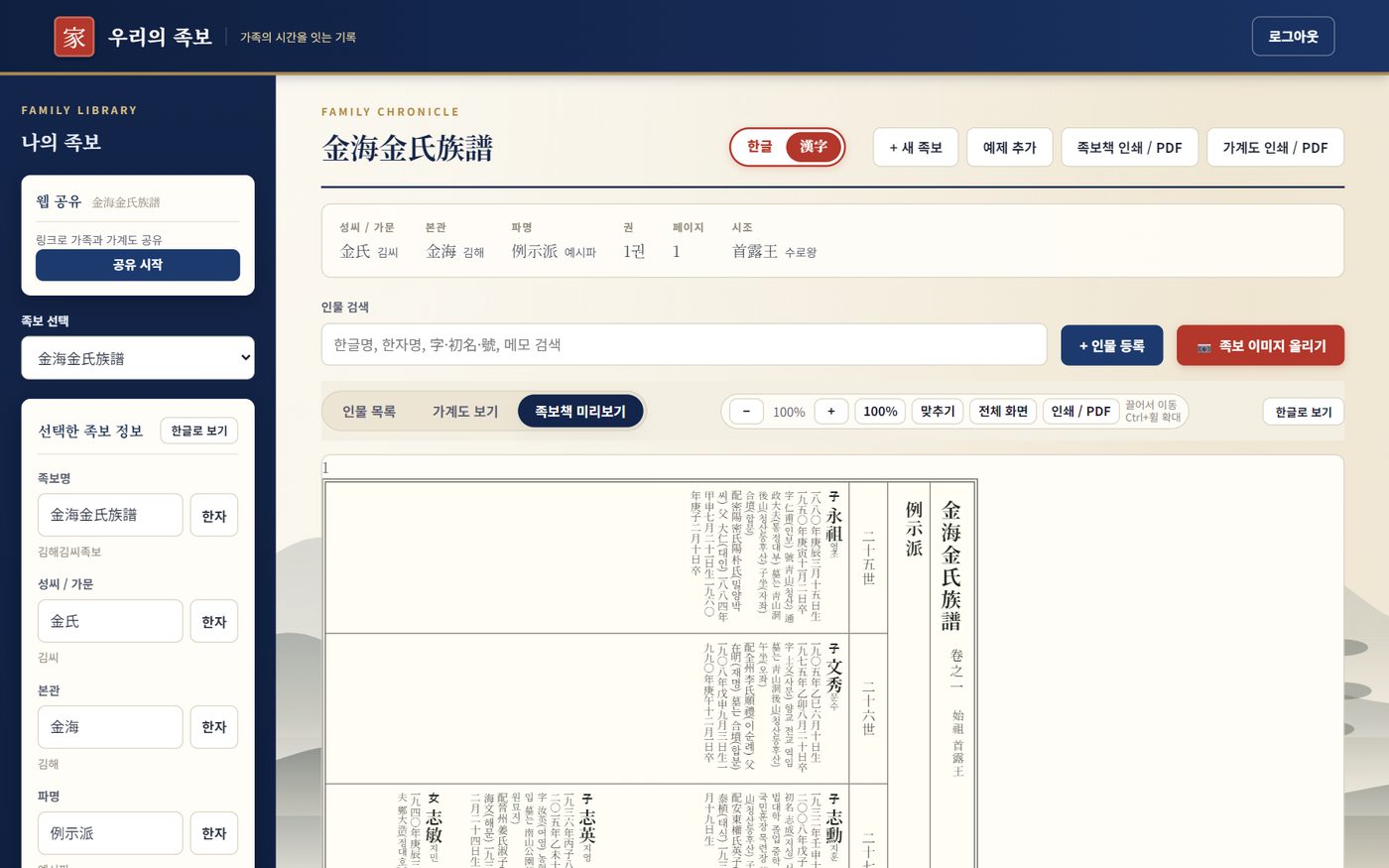
Task: Print genealogy book via 족보책 인쇄 / PDF
Action: click(x=1130, y=147)
